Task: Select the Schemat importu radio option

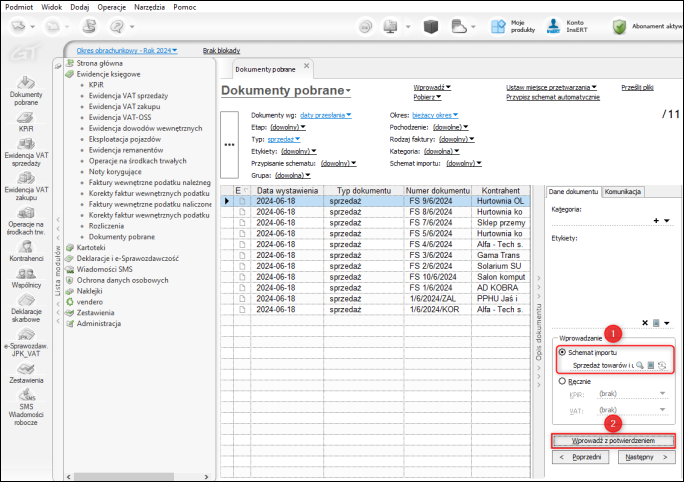Action: coord(560,353)
